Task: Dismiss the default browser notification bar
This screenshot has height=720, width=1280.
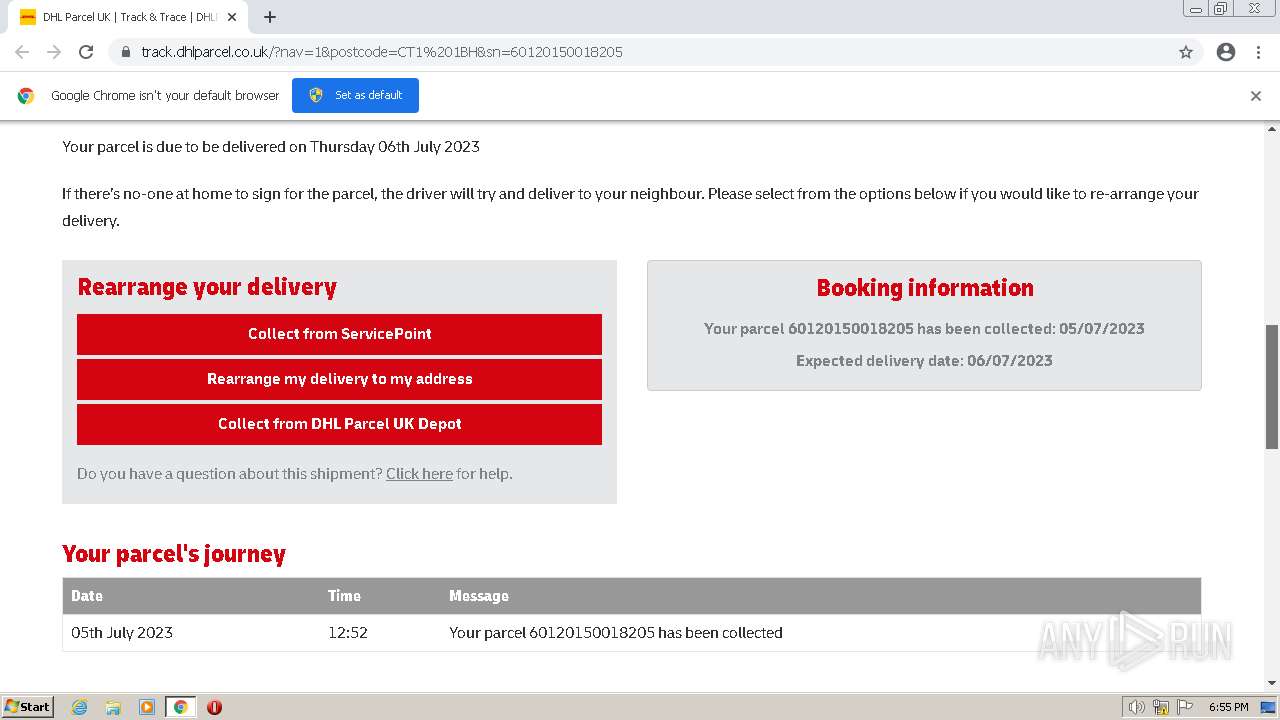Action: click(1256, 96)
